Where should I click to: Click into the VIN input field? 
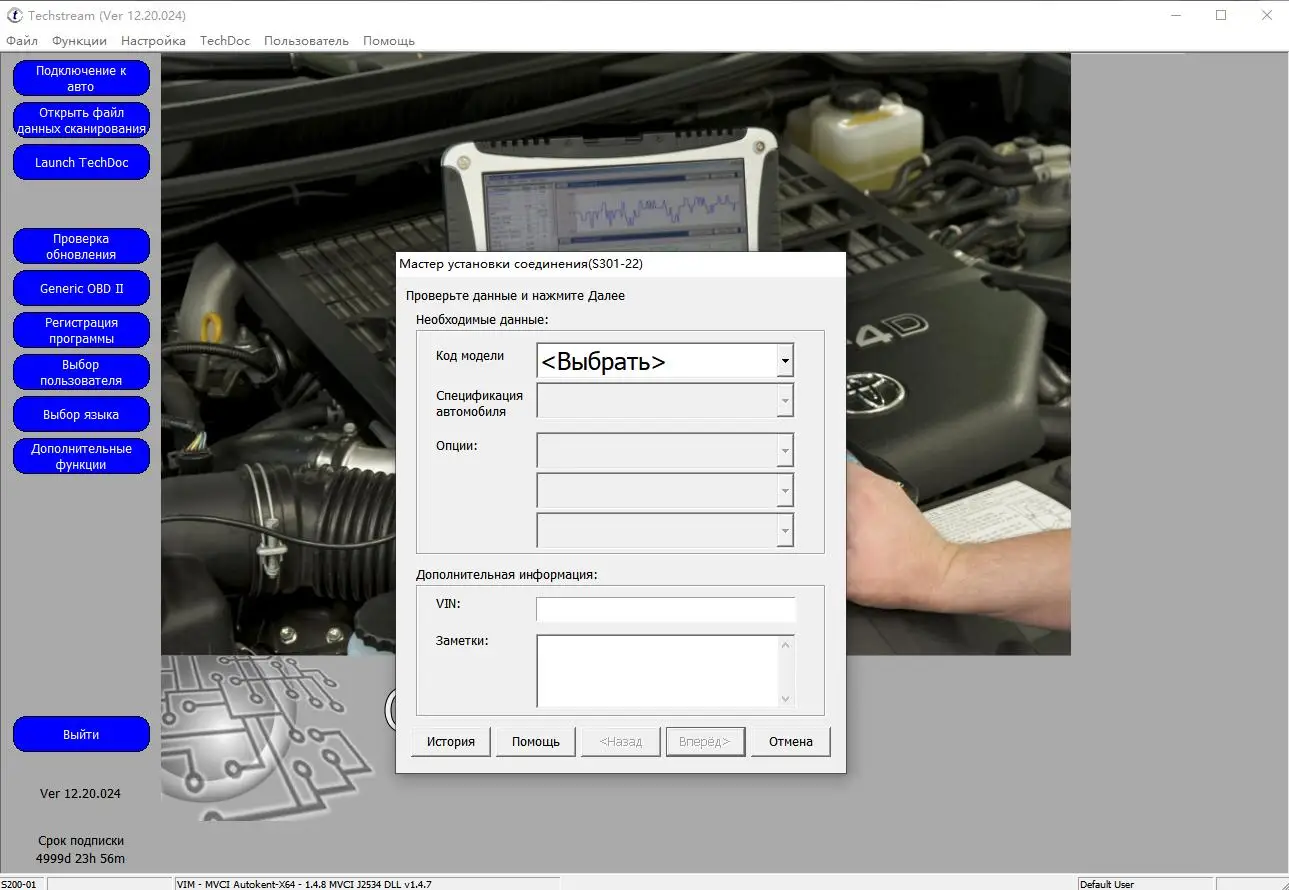[x=665, y=609]
